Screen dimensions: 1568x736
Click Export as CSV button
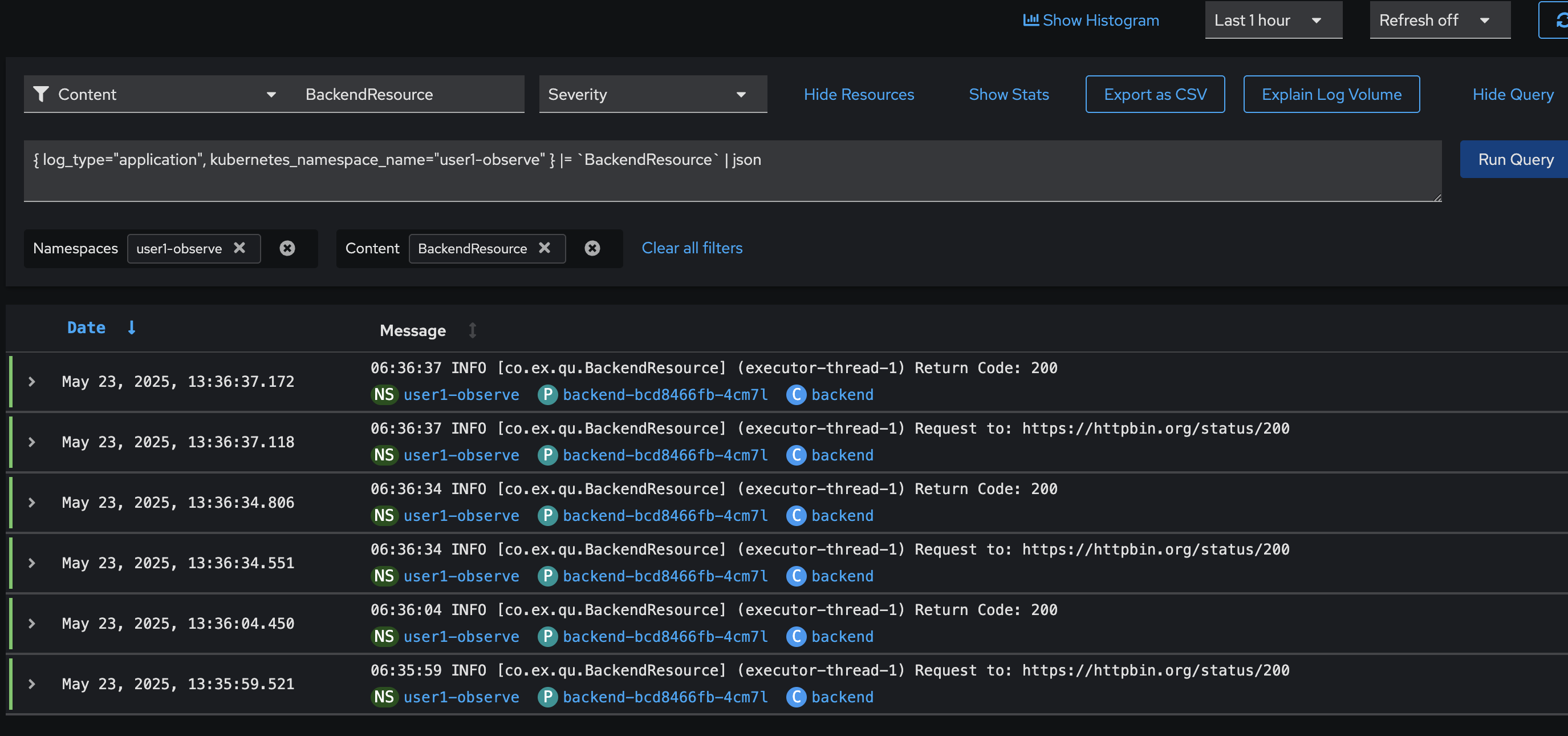coord(1155,94)
